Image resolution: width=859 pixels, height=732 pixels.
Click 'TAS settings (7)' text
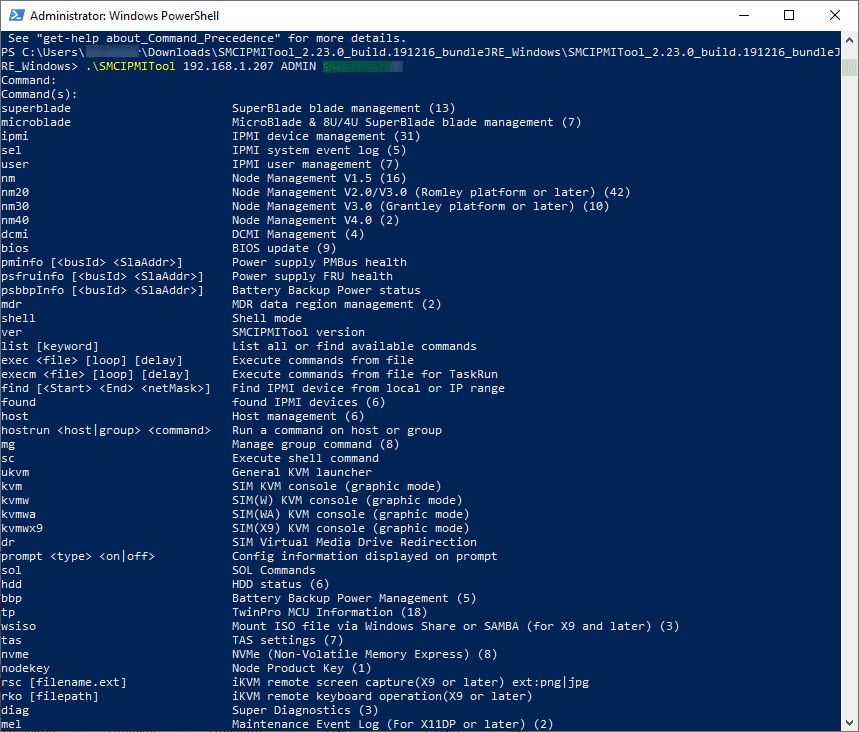[288, 640]
